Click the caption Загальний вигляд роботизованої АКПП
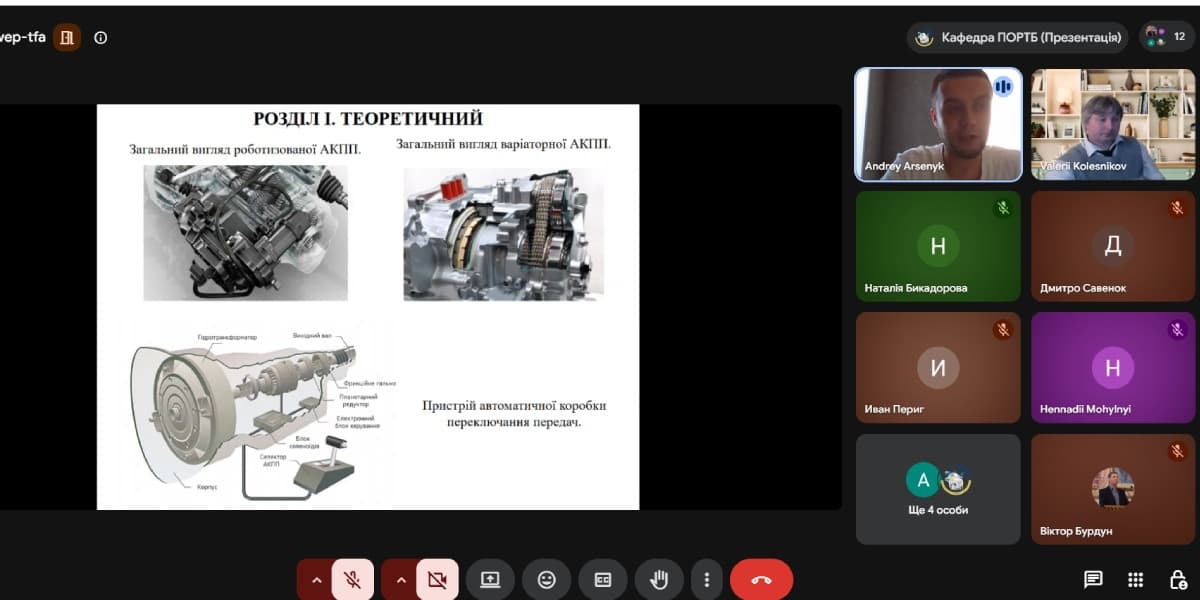This screenshot has width=1200, height=600. pos(245,149)
